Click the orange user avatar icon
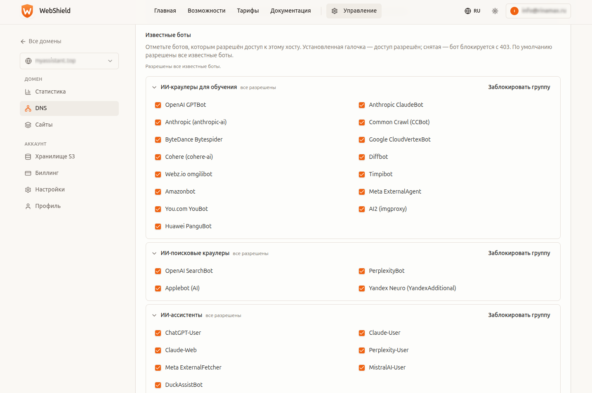Screen dimensions: 592x393 (514, 11)
